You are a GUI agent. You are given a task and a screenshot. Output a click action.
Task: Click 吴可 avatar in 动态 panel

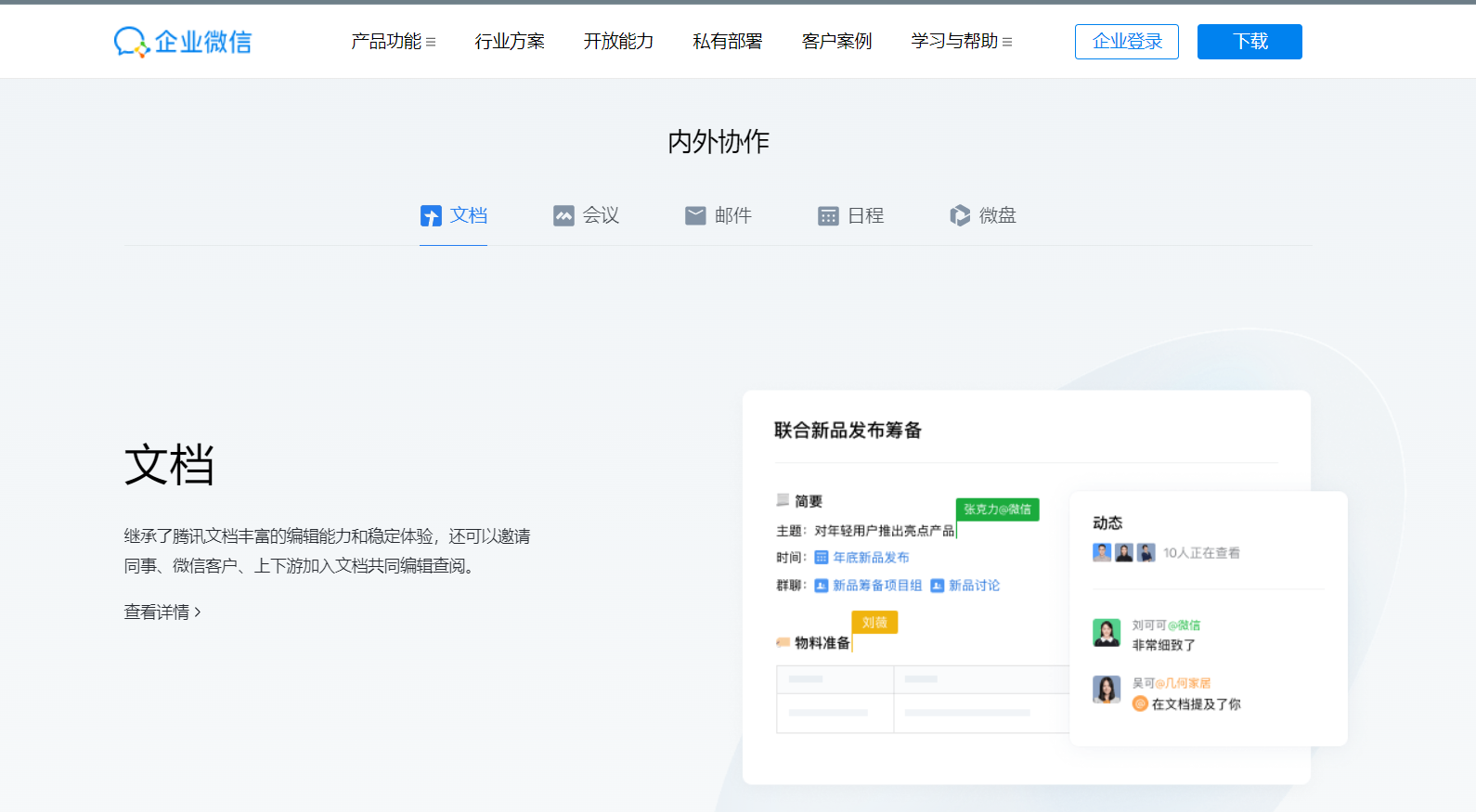1107,690
